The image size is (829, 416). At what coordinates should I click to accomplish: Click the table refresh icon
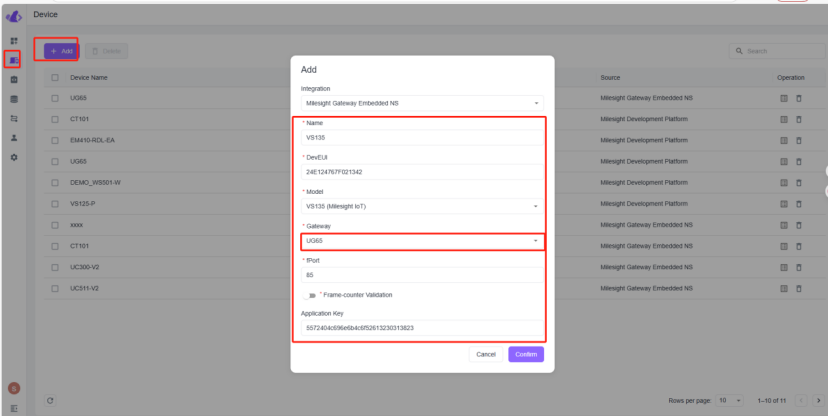click(50, 401)
